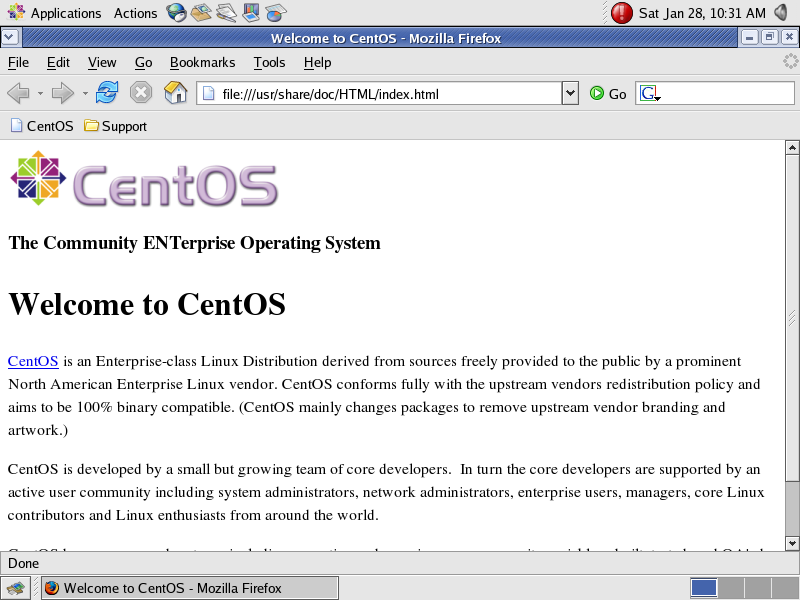Click the Forward arrow in toolbar

pyautogui.click(x=62, y=93)
